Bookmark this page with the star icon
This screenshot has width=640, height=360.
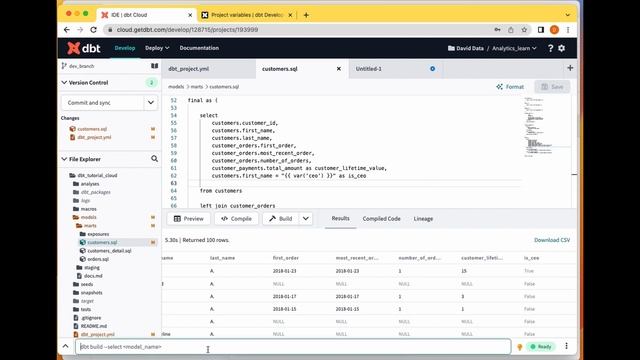click(x=524, y=30)
